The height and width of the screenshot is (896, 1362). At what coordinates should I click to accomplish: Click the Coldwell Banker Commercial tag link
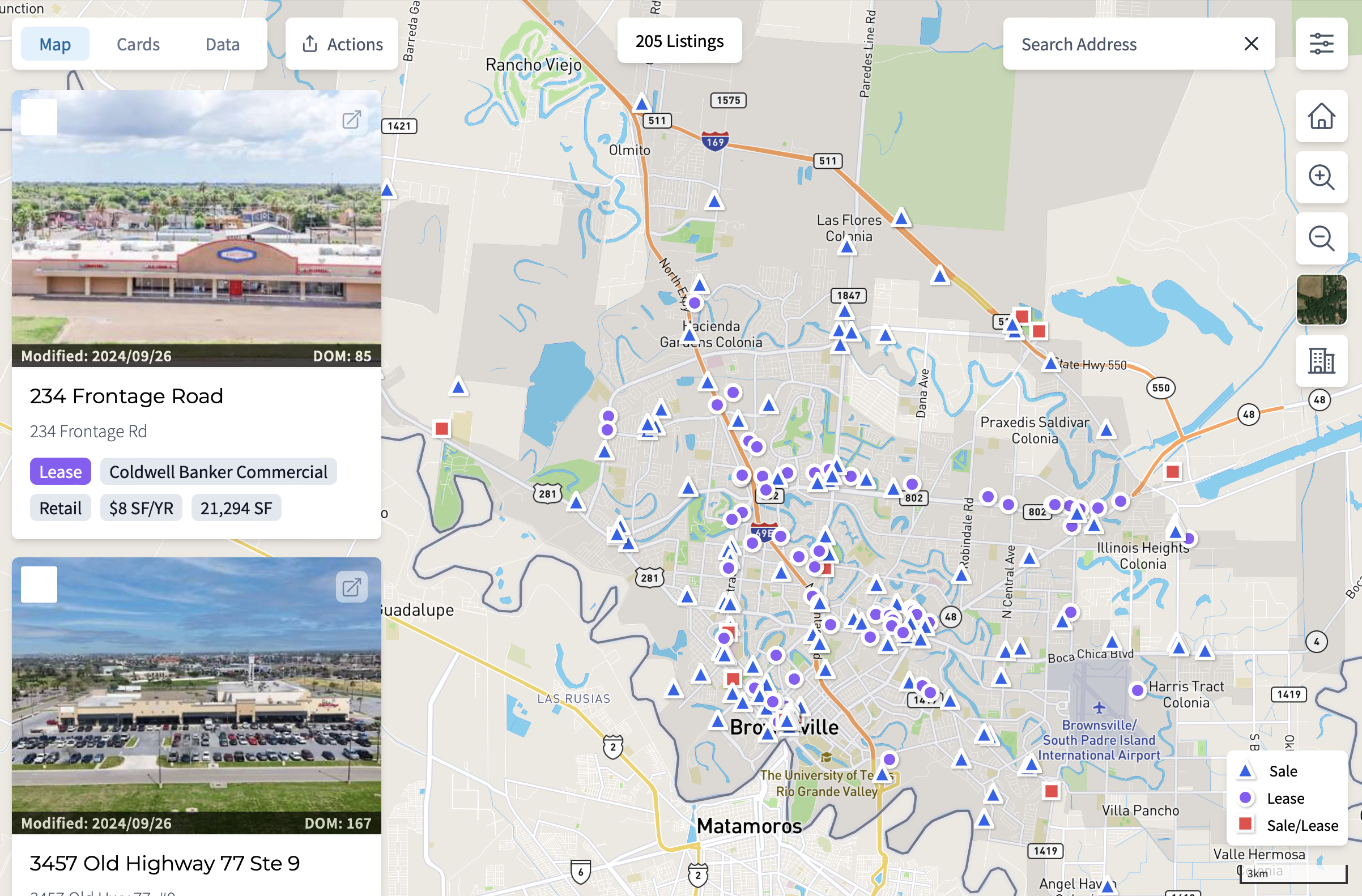(218, 471)
